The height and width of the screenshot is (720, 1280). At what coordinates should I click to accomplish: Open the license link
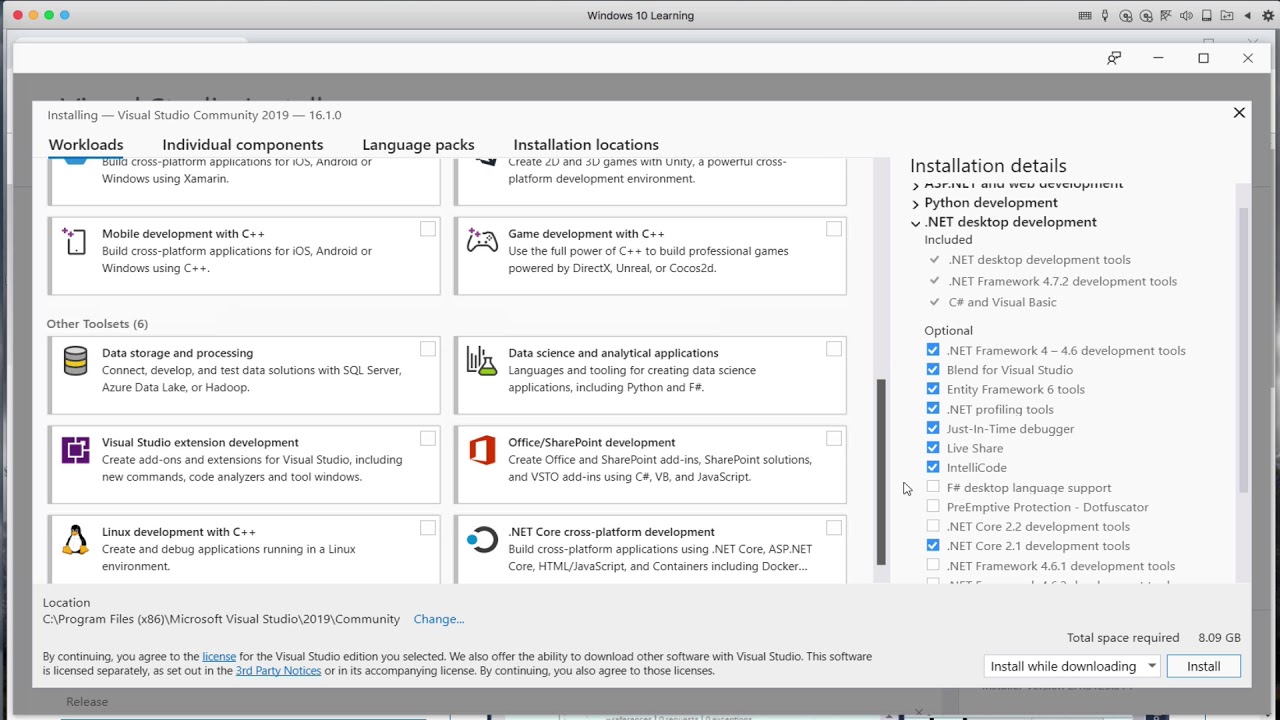pyautogui.click(x=219, y=657)
